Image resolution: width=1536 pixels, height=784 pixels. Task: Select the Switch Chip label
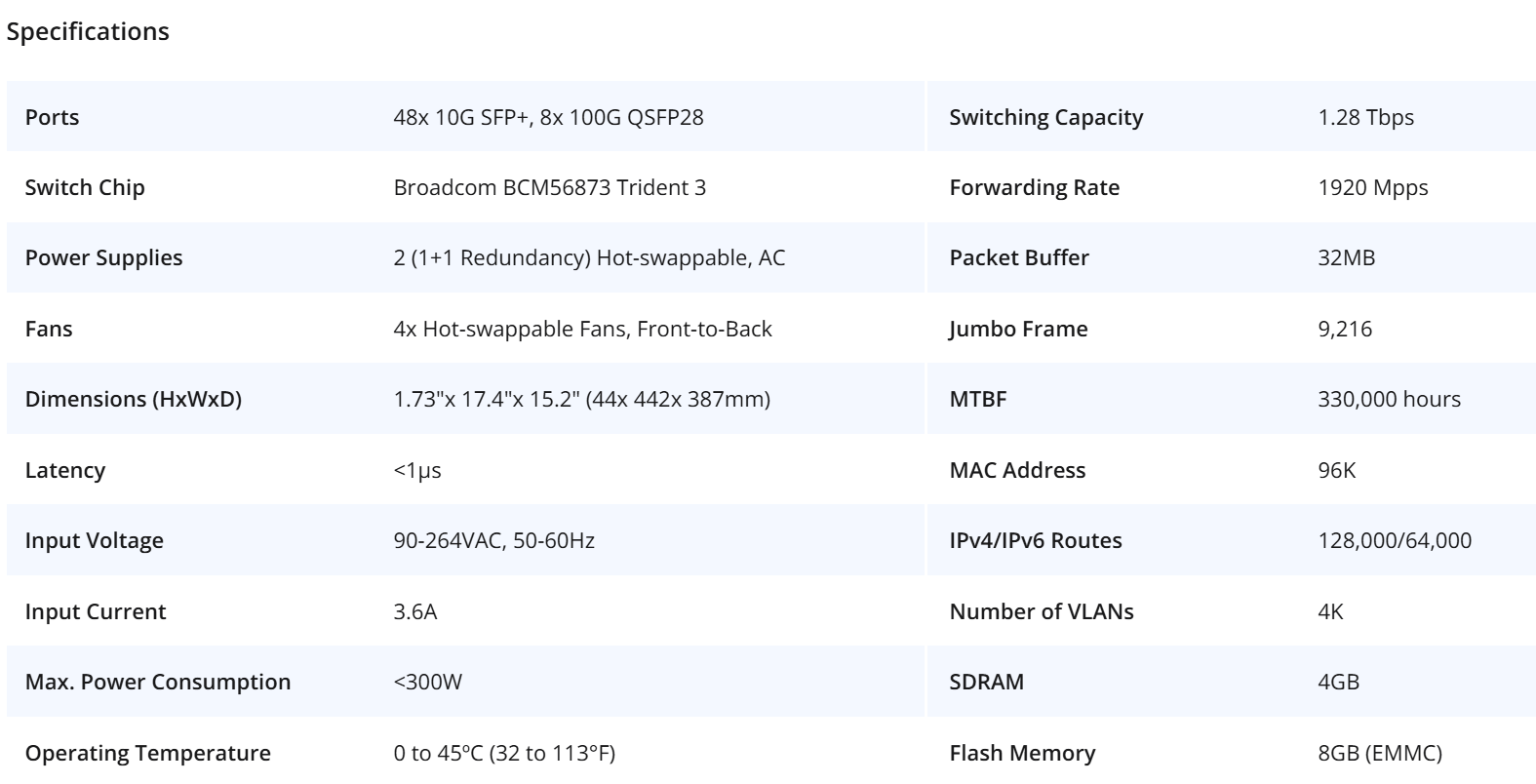[85, 187]
